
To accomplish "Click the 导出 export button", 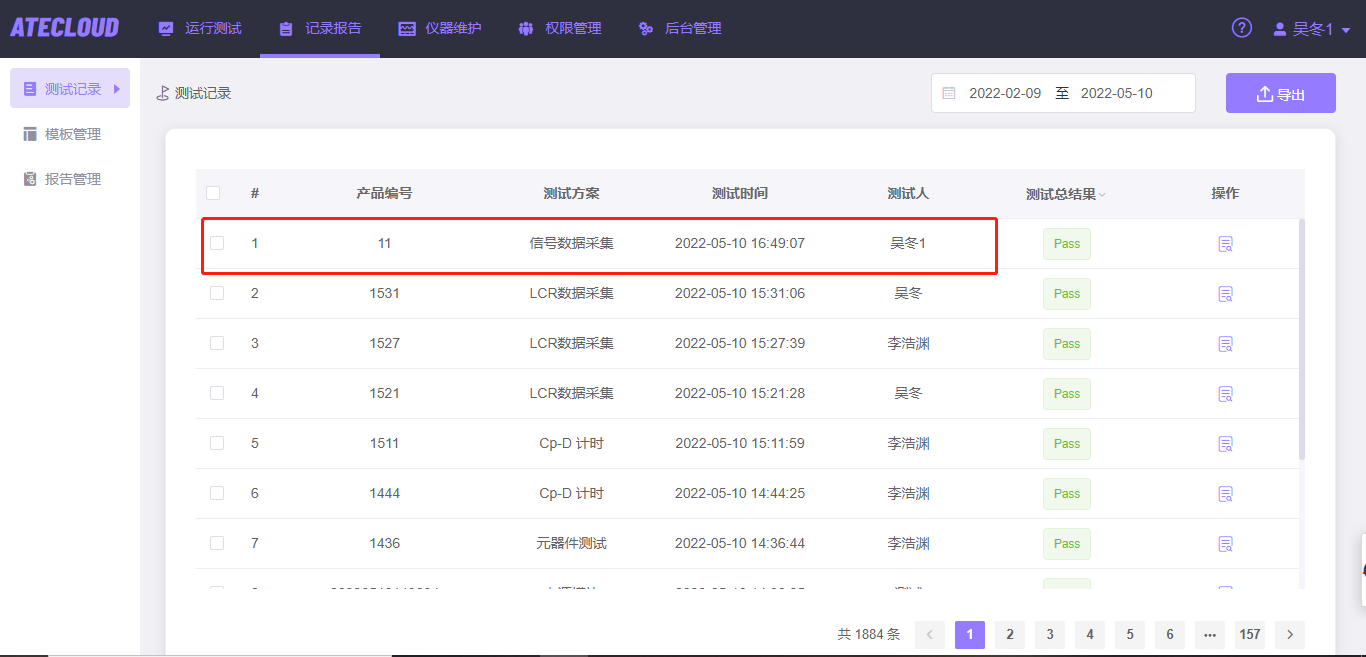I will [1280, 92].
